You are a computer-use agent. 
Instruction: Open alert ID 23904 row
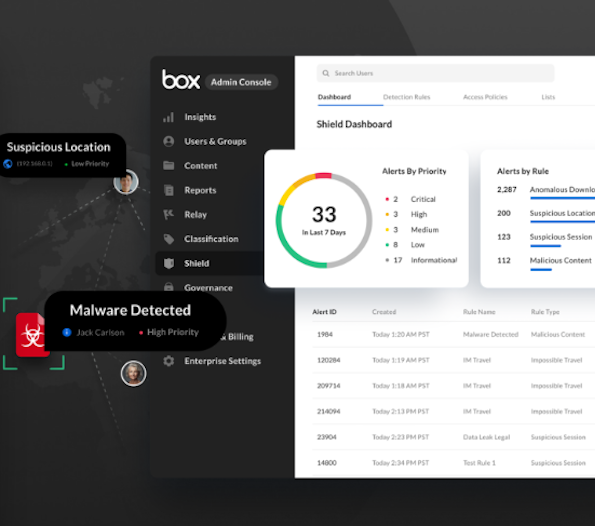[x=453, y=437]
